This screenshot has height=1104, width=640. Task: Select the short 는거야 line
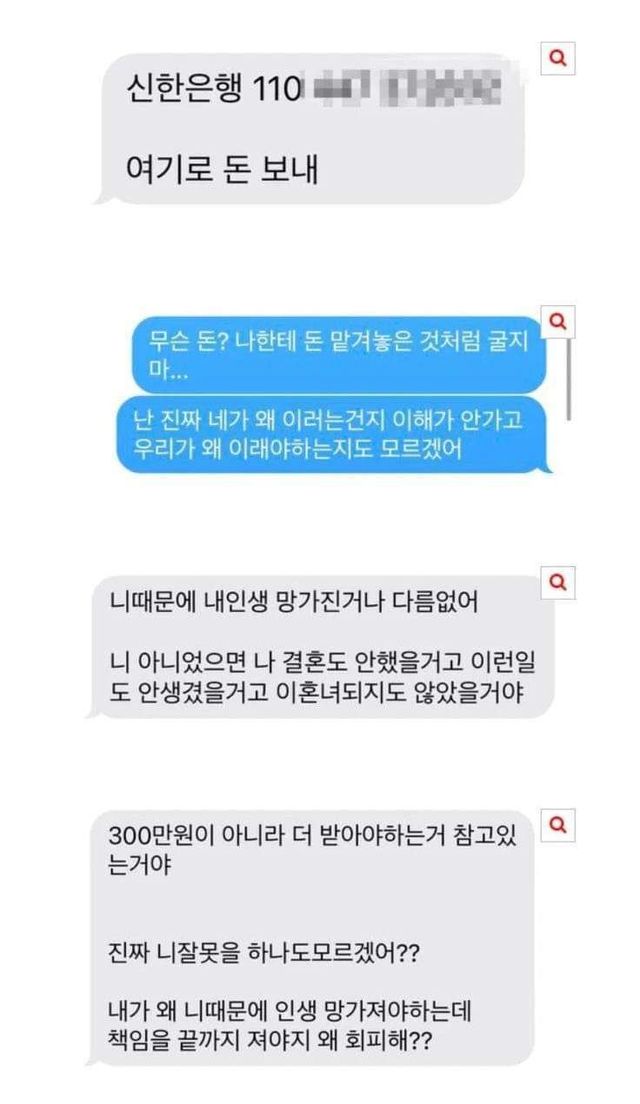point(139,865)
